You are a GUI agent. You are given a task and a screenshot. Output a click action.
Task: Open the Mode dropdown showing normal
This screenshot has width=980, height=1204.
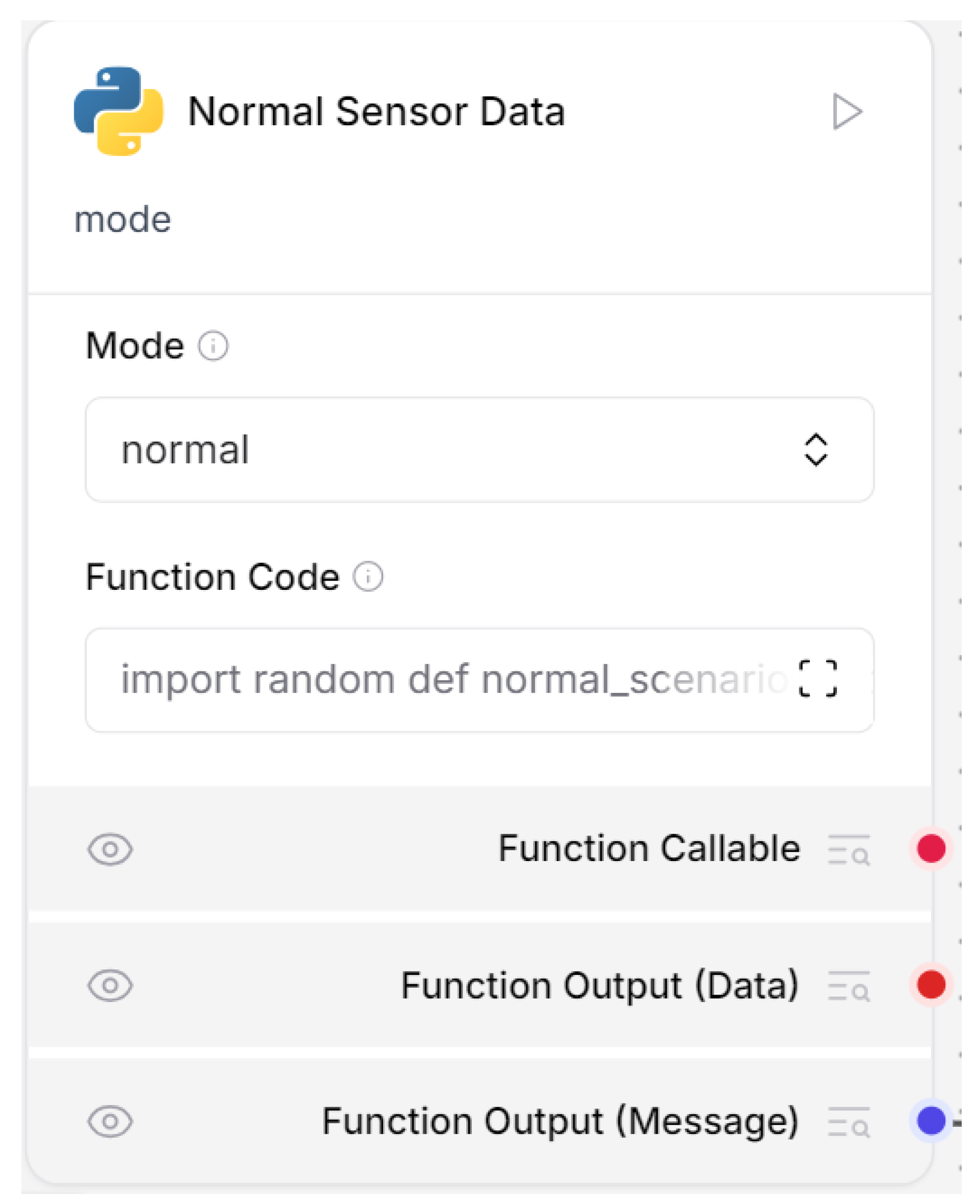[x=479, y=450]
